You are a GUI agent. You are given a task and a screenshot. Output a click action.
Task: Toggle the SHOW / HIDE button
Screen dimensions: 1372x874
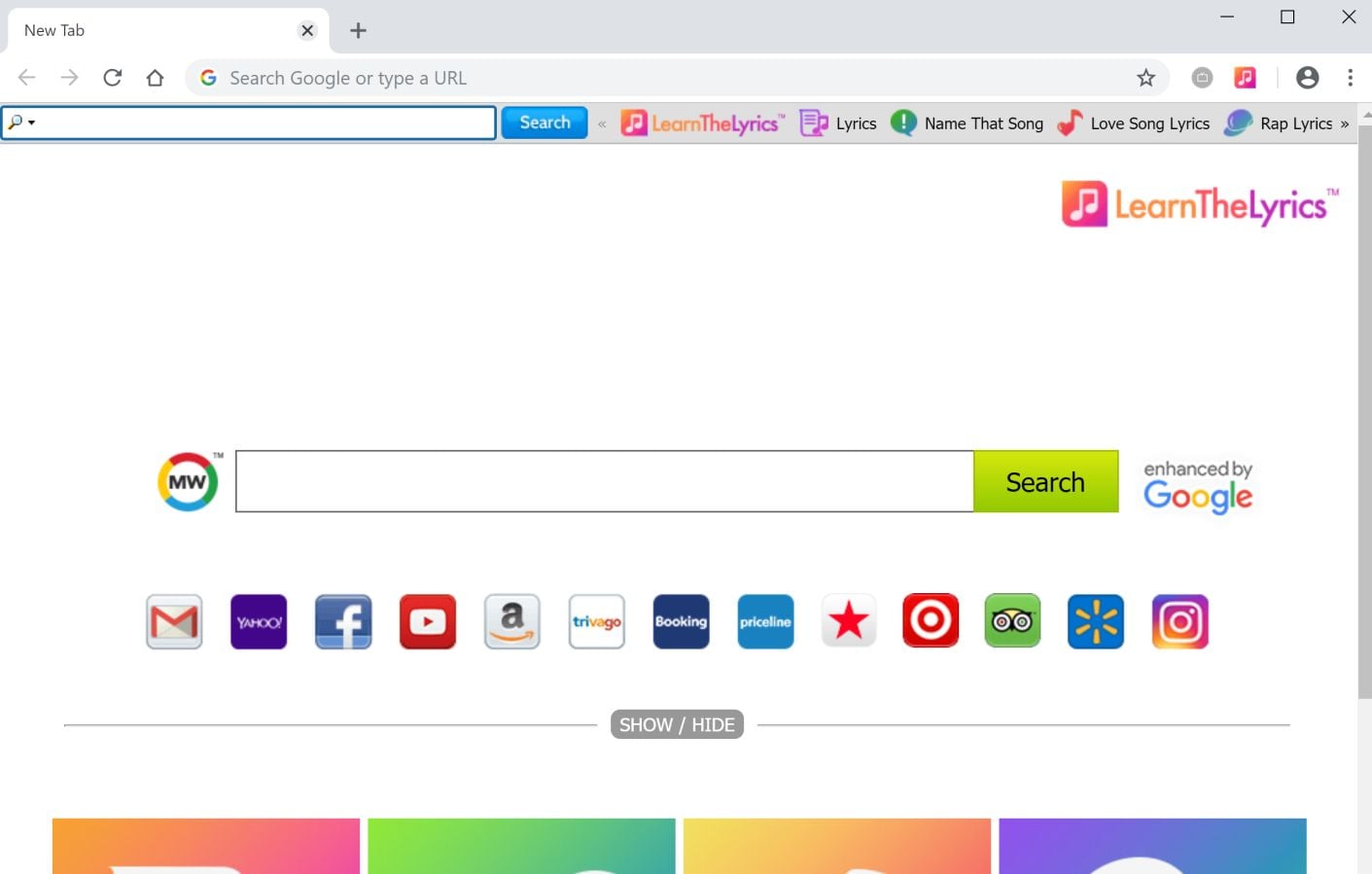[x=677, y=724]
